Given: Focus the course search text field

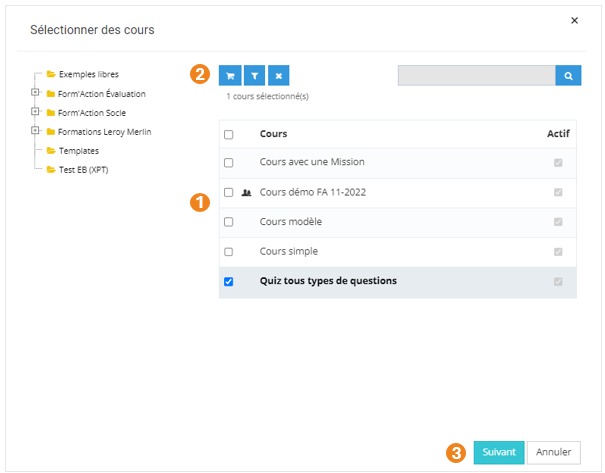Looking at the screenshot, I should click(476, 75).
